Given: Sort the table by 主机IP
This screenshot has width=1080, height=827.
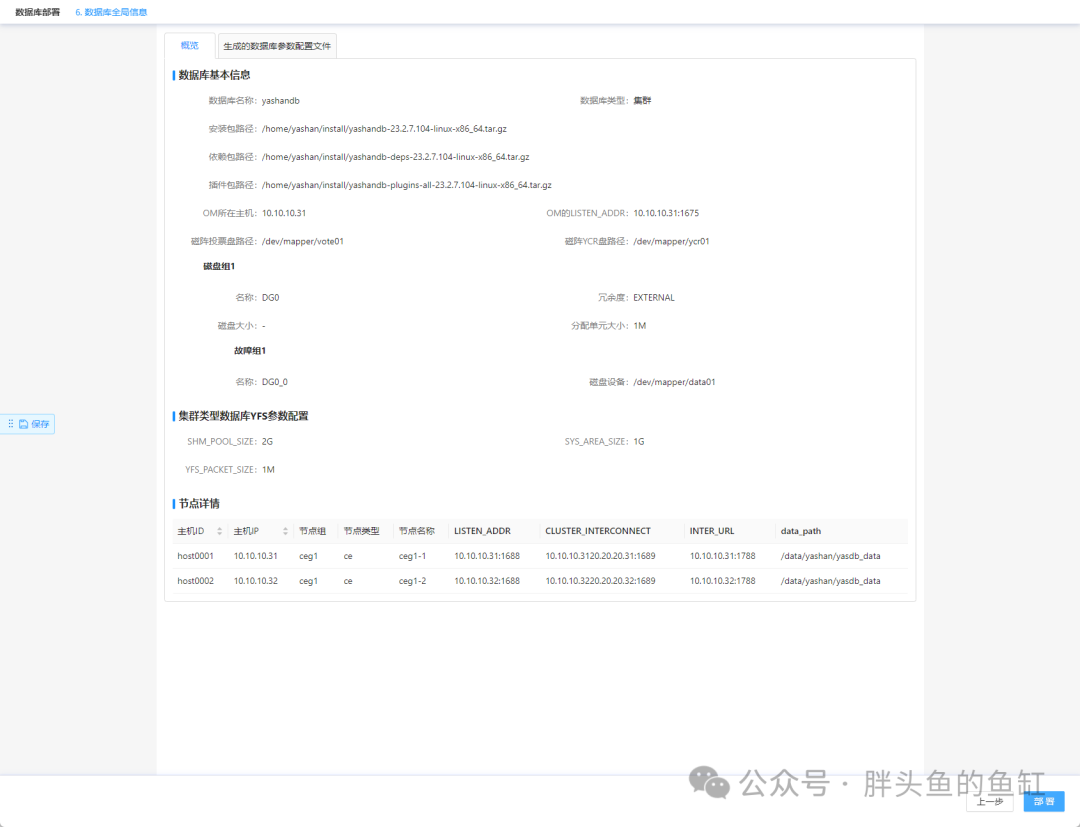Looking at the screenshot, I should 285,531.
